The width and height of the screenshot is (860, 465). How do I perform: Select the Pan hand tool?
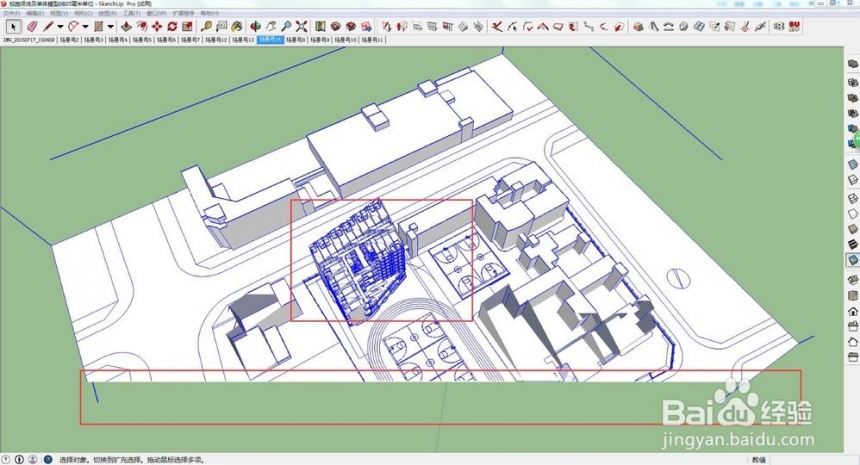pos(271,26)
